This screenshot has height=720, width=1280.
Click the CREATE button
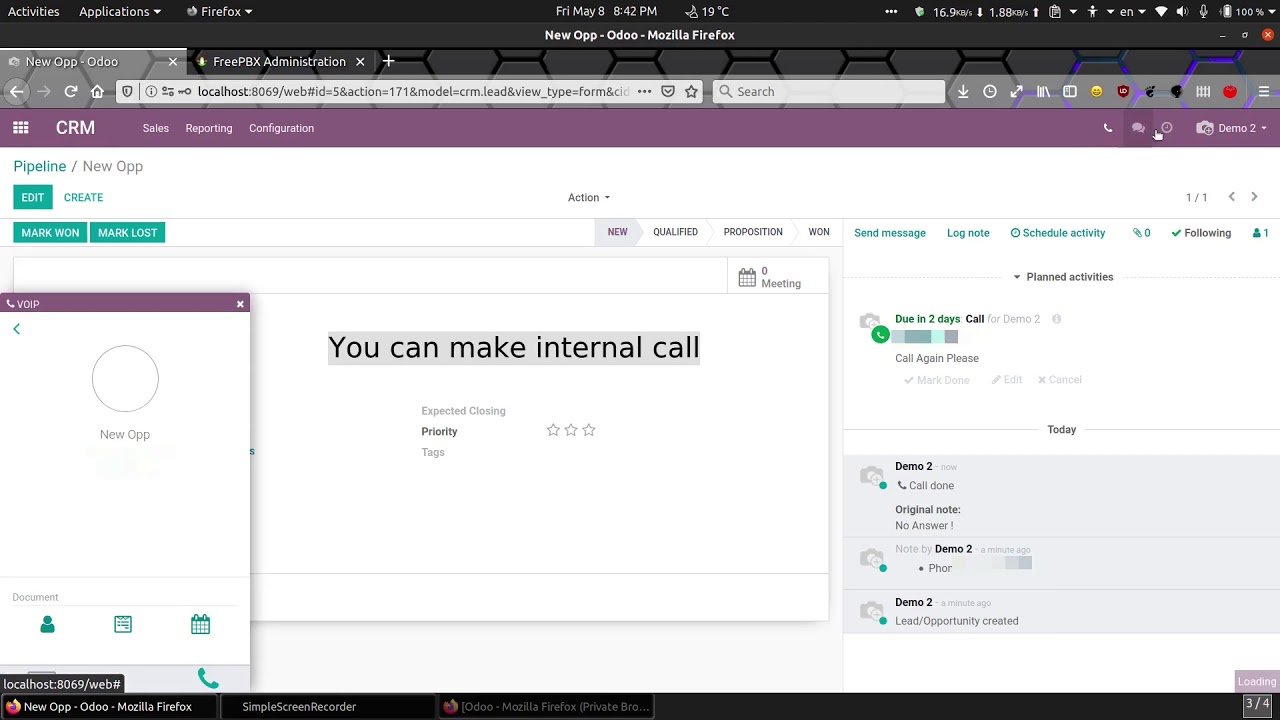point(83,197)
